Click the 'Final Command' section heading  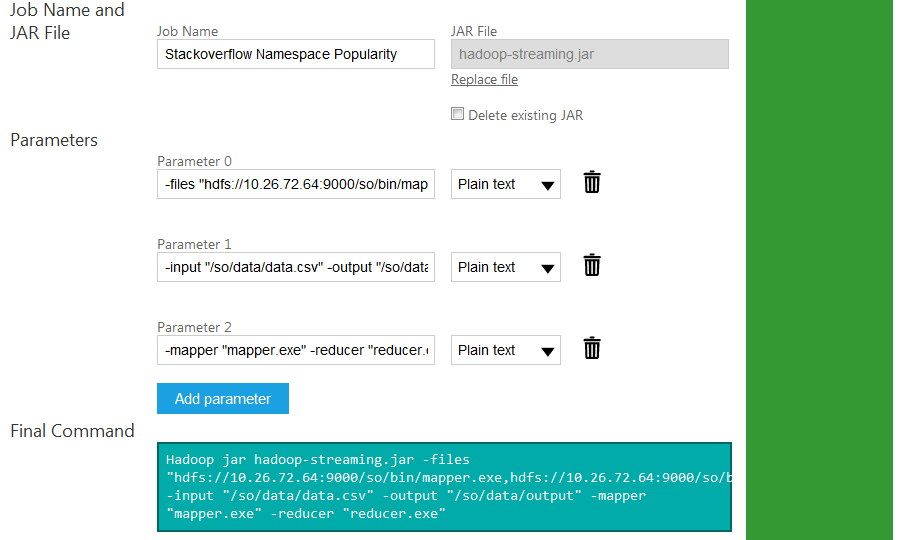(72, 431)
